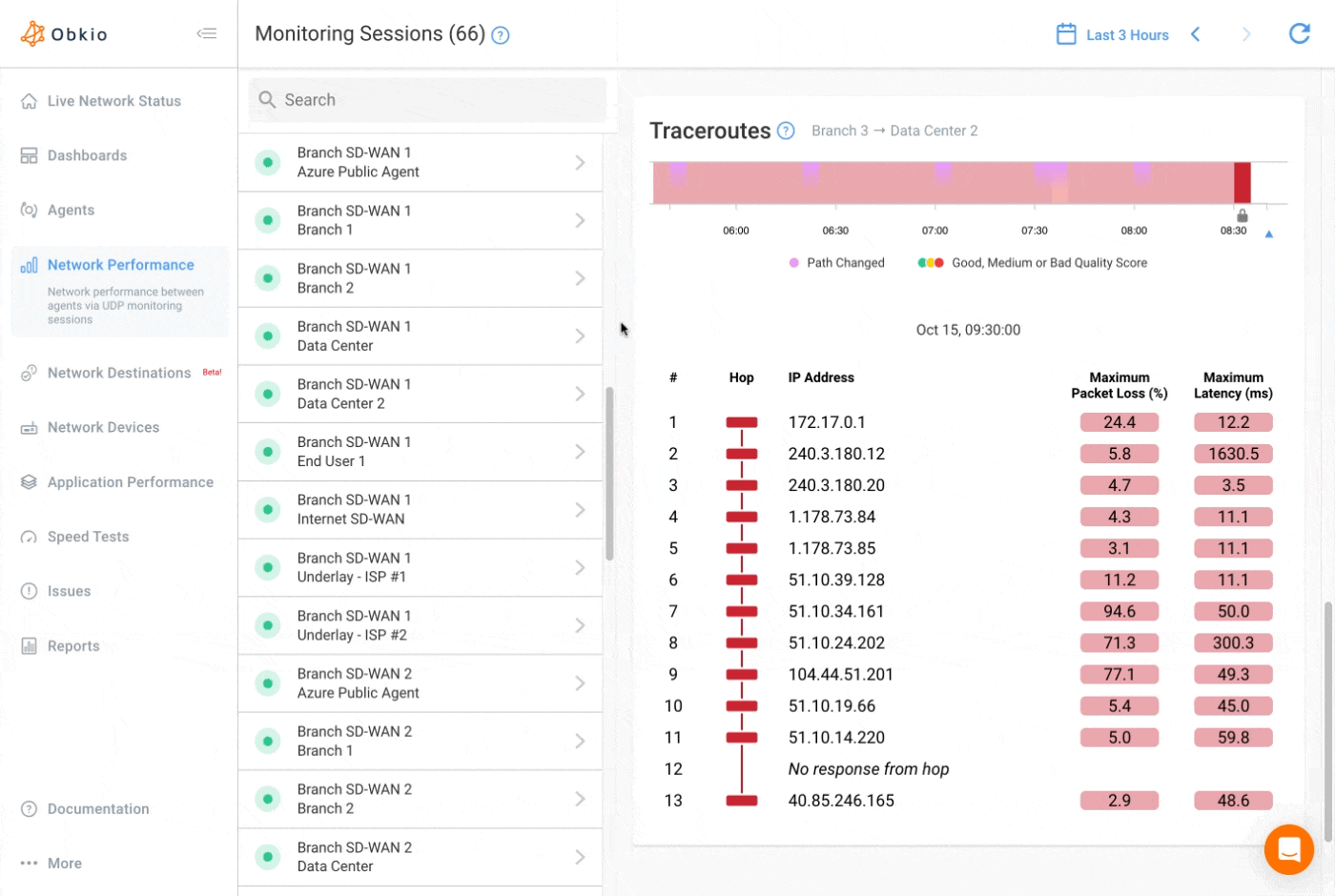Click inside the session Search field
The image size is (1335, 896).
tap(426, 99)
